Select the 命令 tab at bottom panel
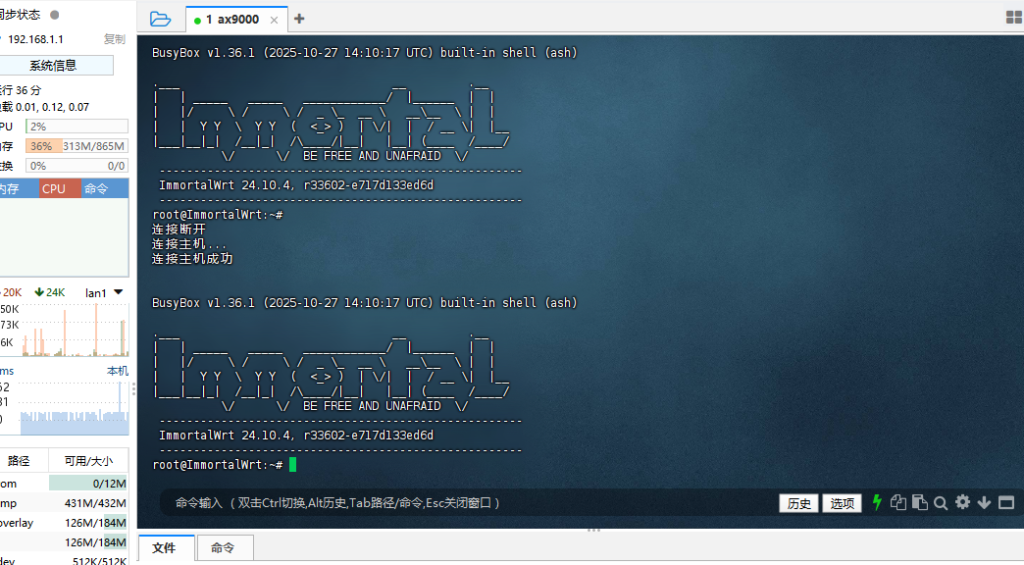The image size is (1024, 565). [x=223, y=548]
